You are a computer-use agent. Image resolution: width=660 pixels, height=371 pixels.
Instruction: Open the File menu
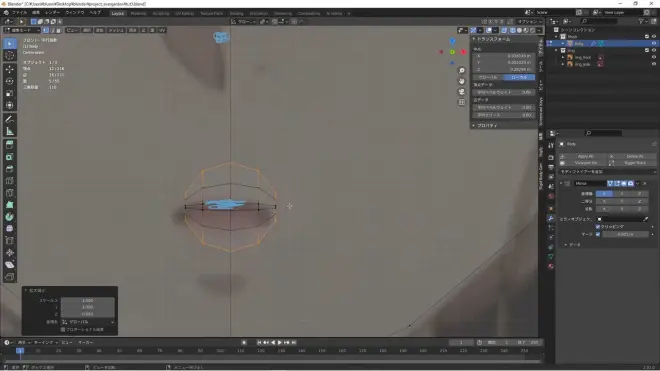point(19,13)
